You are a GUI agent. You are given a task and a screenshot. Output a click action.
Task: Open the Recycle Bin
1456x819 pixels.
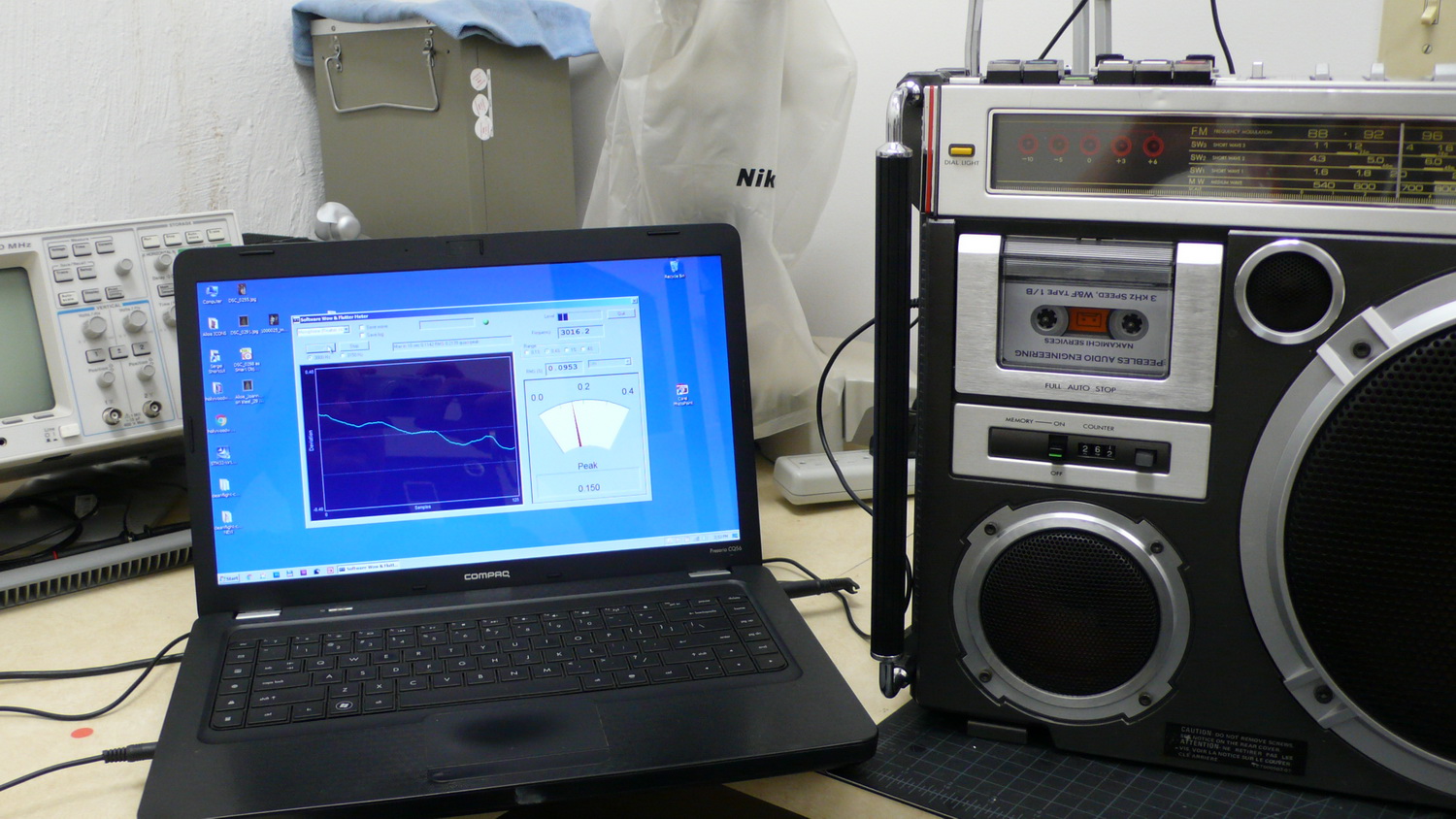[674, 269]
